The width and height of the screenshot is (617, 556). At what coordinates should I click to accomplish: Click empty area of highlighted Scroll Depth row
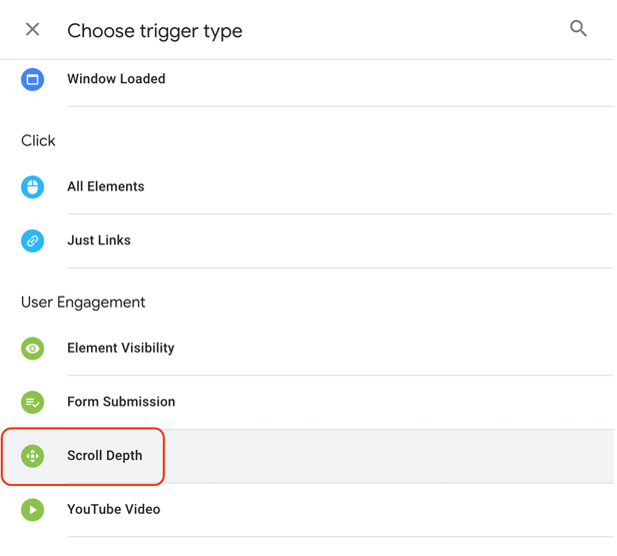(x=386, y=456)
